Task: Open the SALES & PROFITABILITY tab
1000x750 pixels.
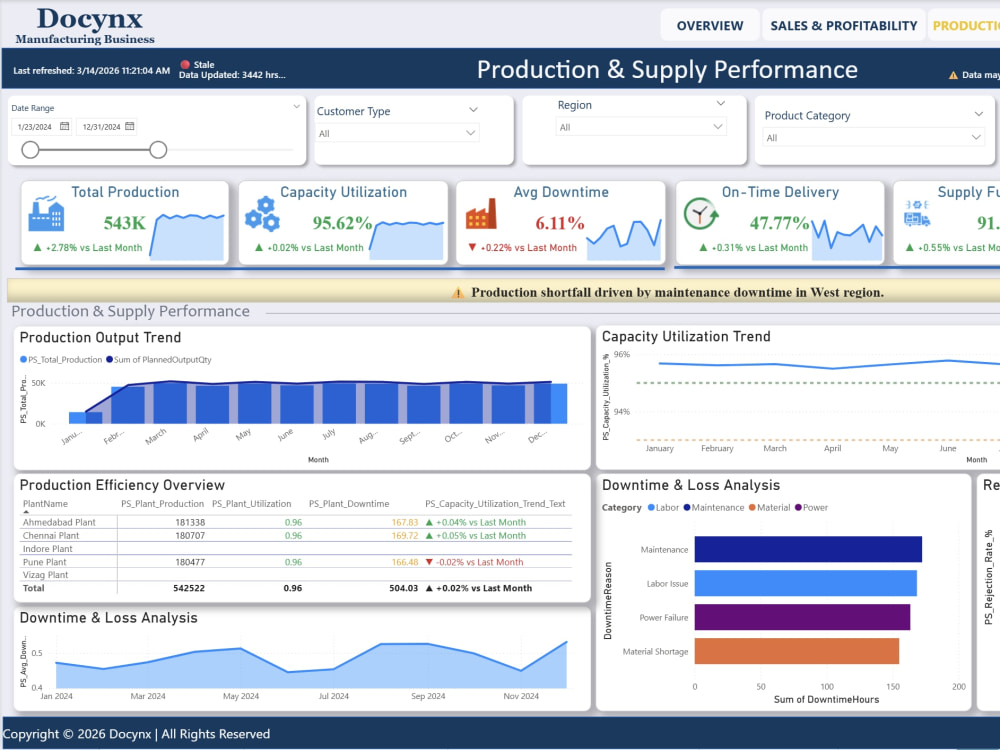Action: click(x=843, y=26)
